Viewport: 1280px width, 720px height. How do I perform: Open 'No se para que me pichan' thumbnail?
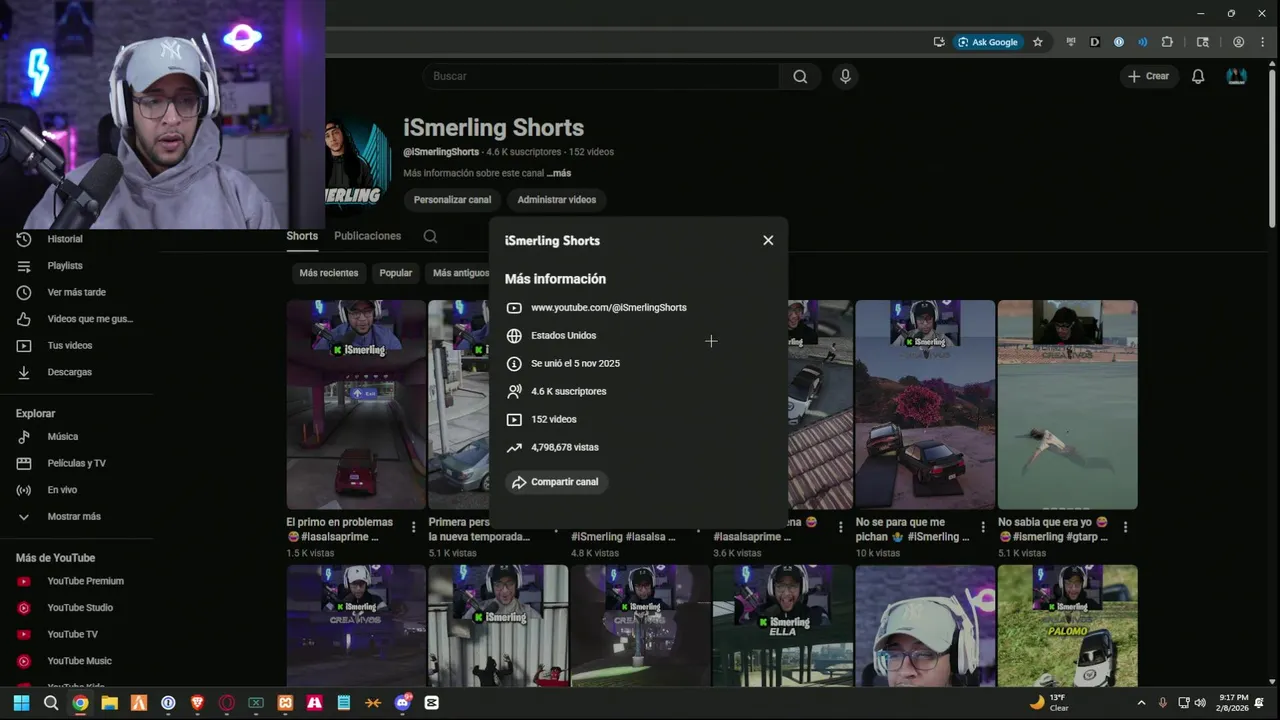click(x=925, y=404)
